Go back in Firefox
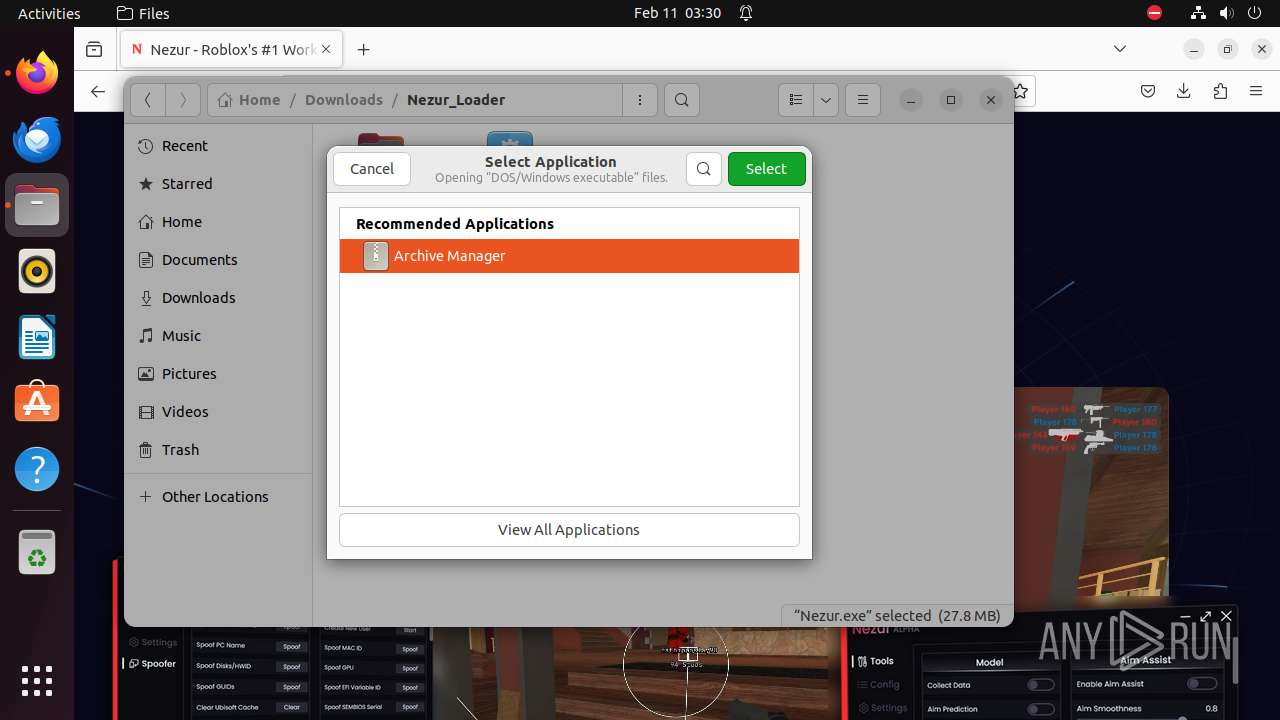The height and width of the screenshot is (720, 1280). point(97,92)
